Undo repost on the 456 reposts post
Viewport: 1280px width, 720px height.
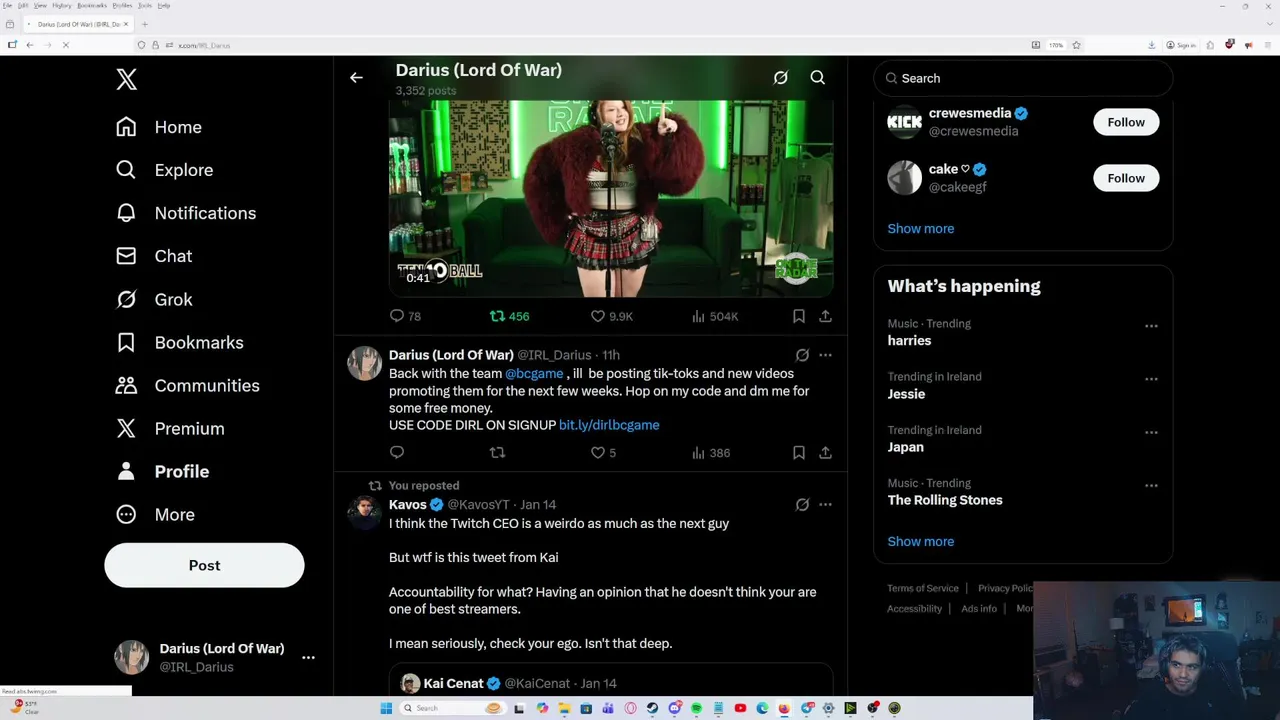point(509,316)
